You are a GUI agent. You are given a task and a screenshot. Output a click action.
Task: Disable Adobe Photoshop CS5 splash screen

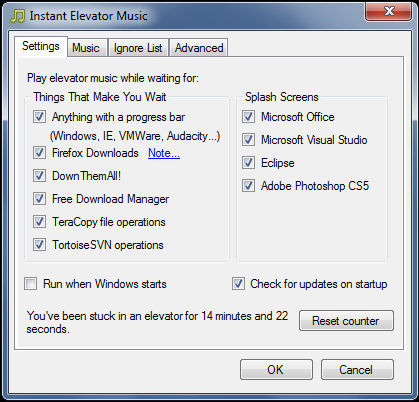248,186
